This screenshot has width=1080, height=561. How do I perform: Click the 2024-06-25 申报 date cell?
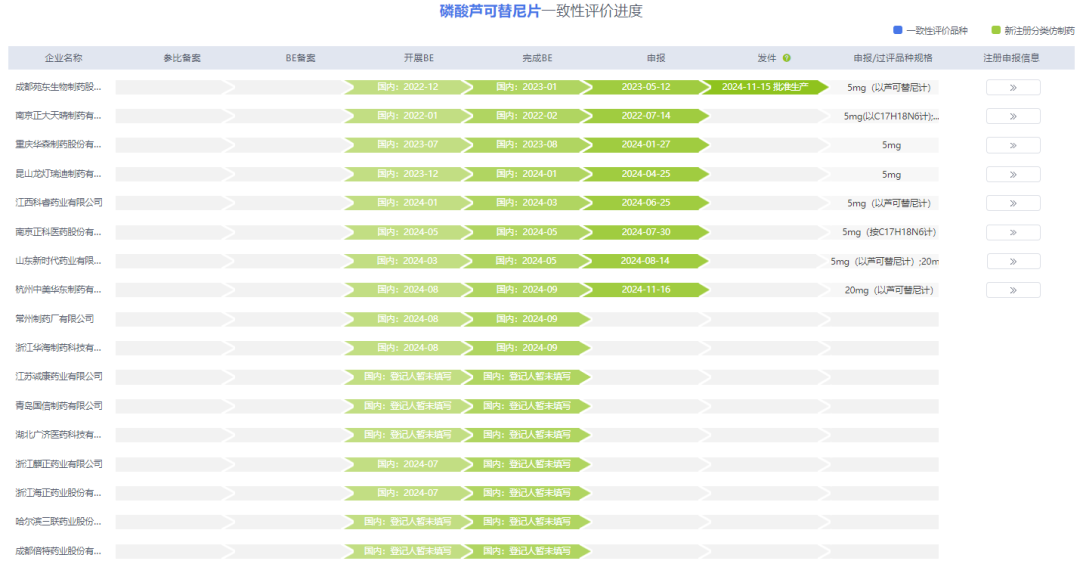click(645, 203)
